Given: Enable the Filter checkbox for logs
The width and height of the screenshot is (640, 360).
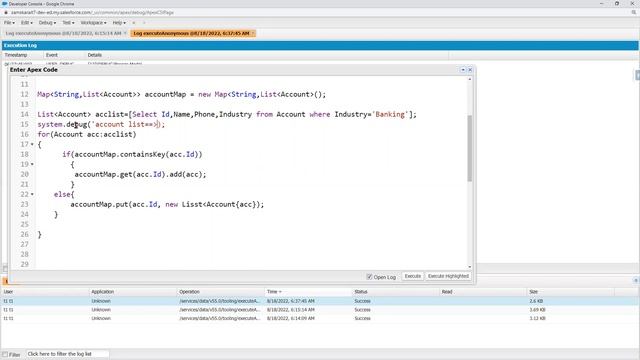Looking at the screenshot, I should coord(5,354).
